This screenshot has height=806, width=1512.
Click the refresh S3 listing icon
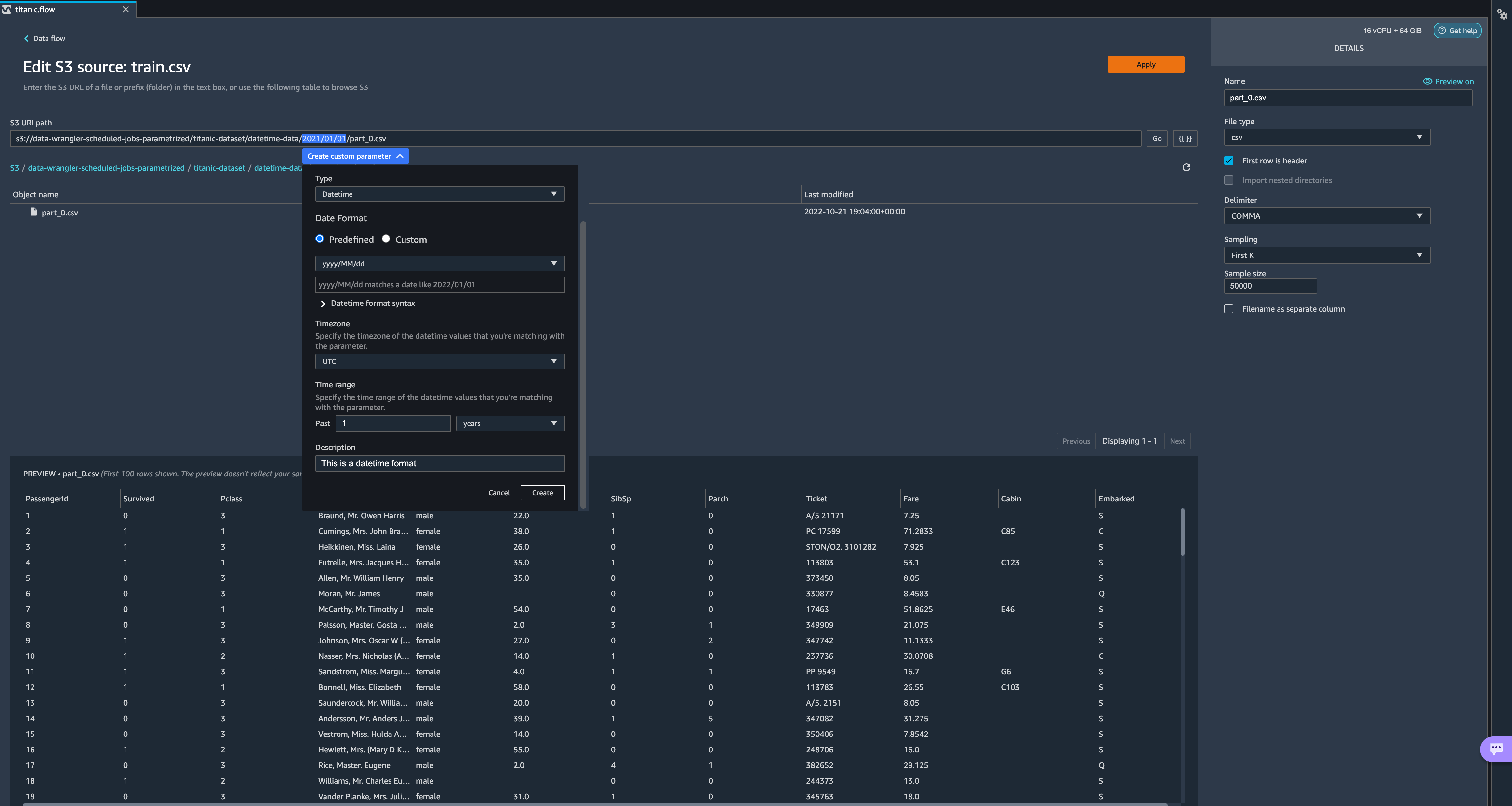tap(1186, 168)
